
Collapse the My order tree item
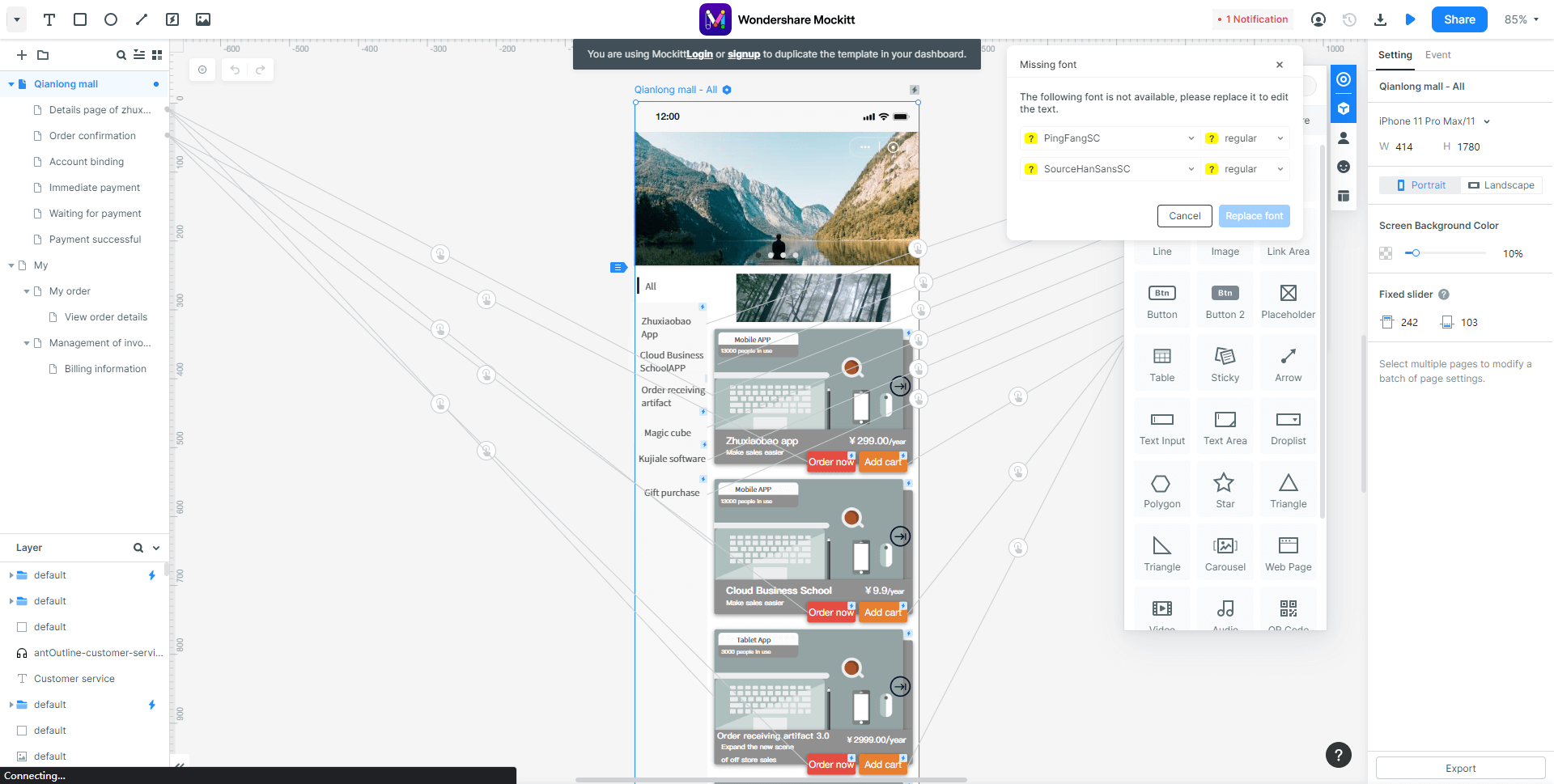tap(27, 291)
